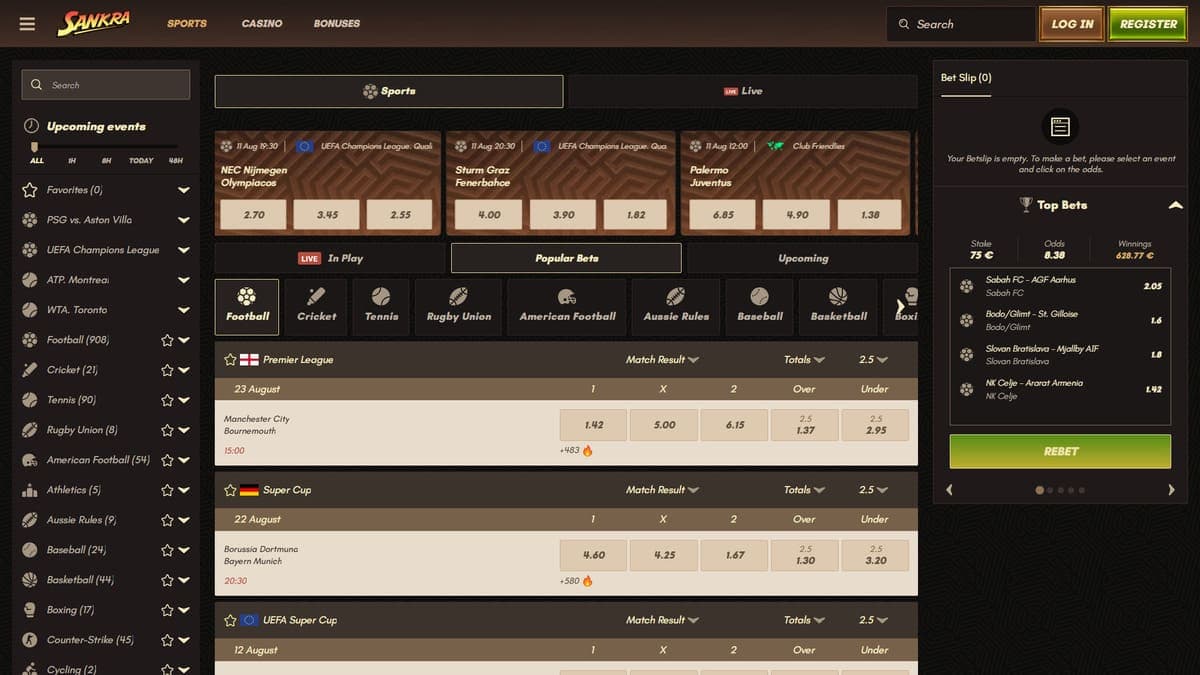Open Premier League Totals dropdown
1200x675 pixels.
coord(804,360)
